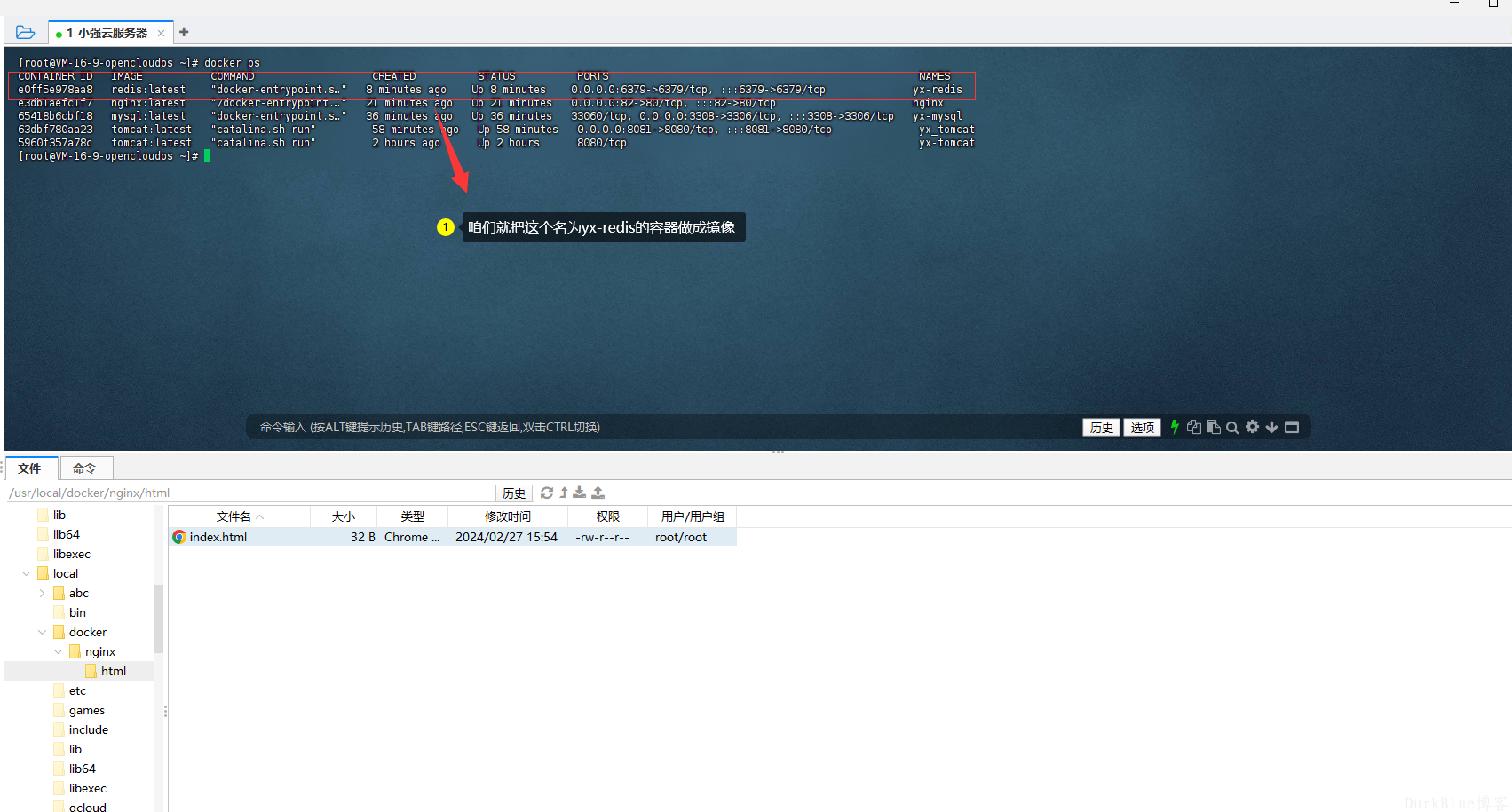Screen dimensions: 1512x812
Task: Click the folder tree vertical scrollbar
Action: tap(159, 619)
